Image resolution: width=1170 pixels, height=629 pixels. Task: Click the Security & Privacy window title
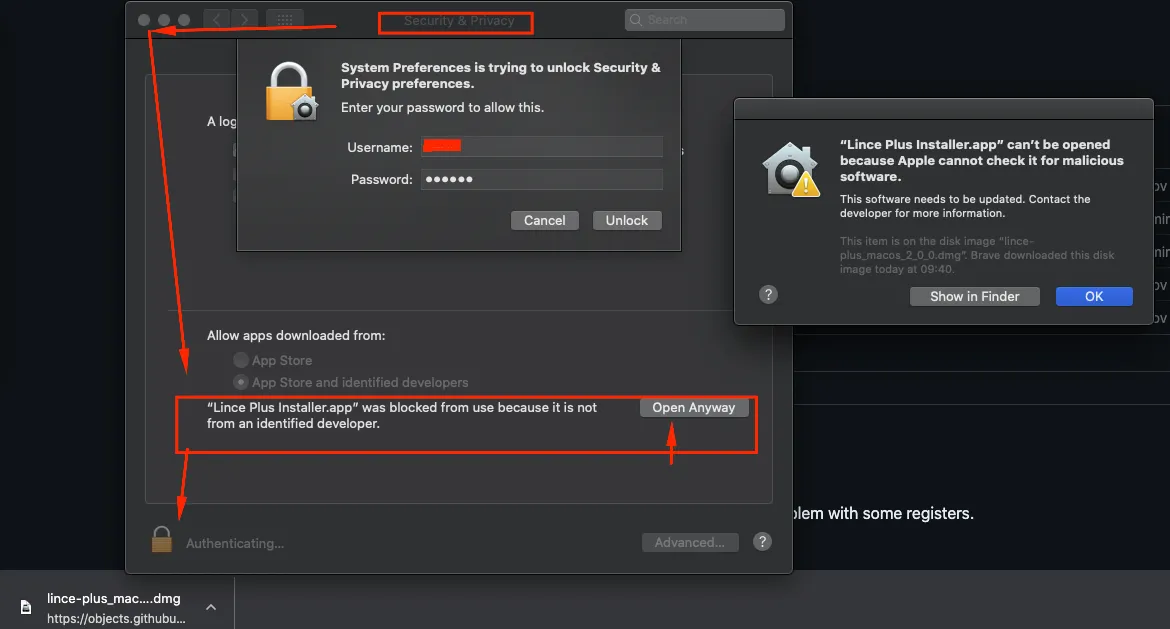point(459,21)
